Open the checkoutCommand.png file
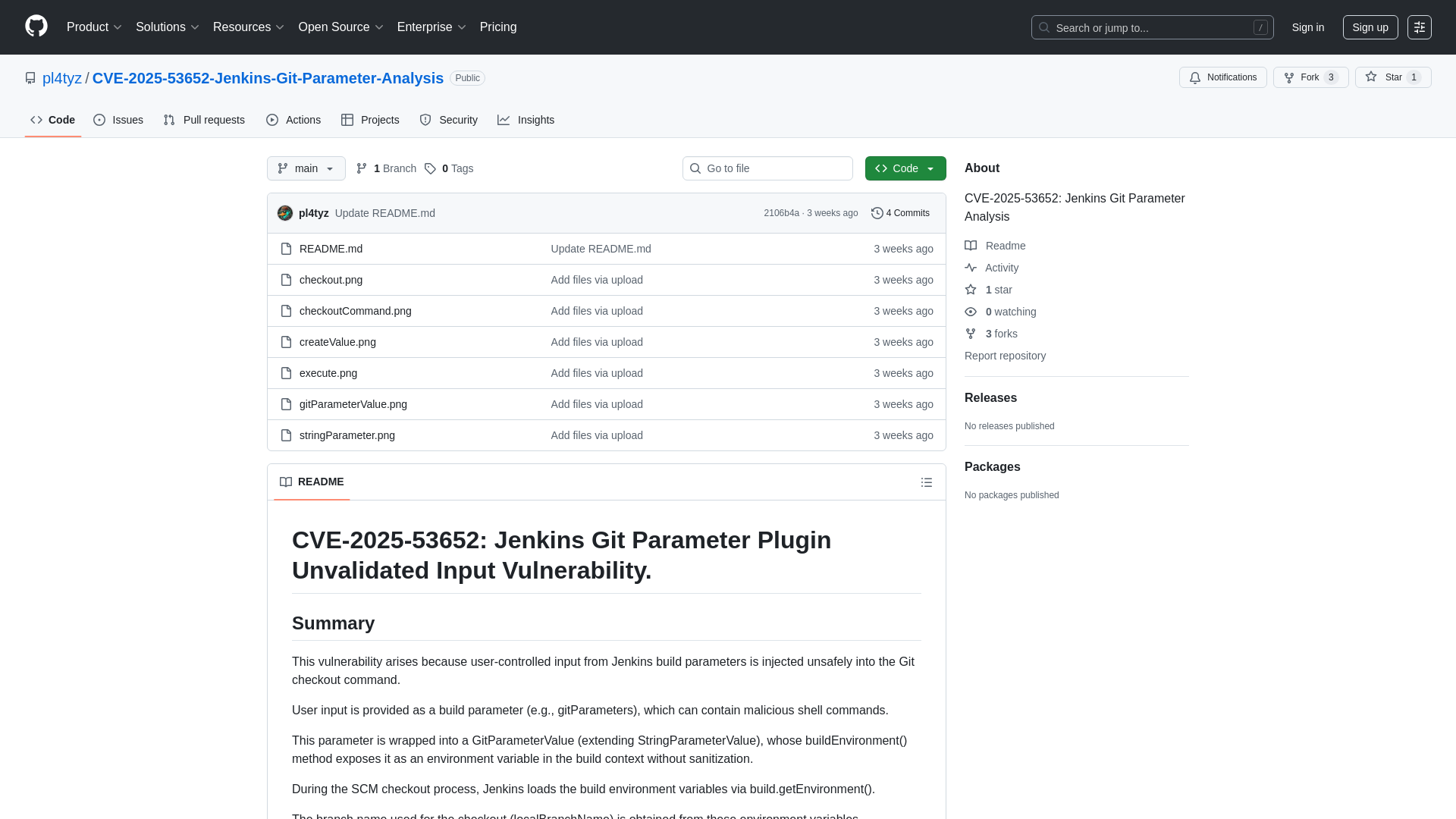Image resolution: width=1456 pixels, height=819 pixels. 356,311
